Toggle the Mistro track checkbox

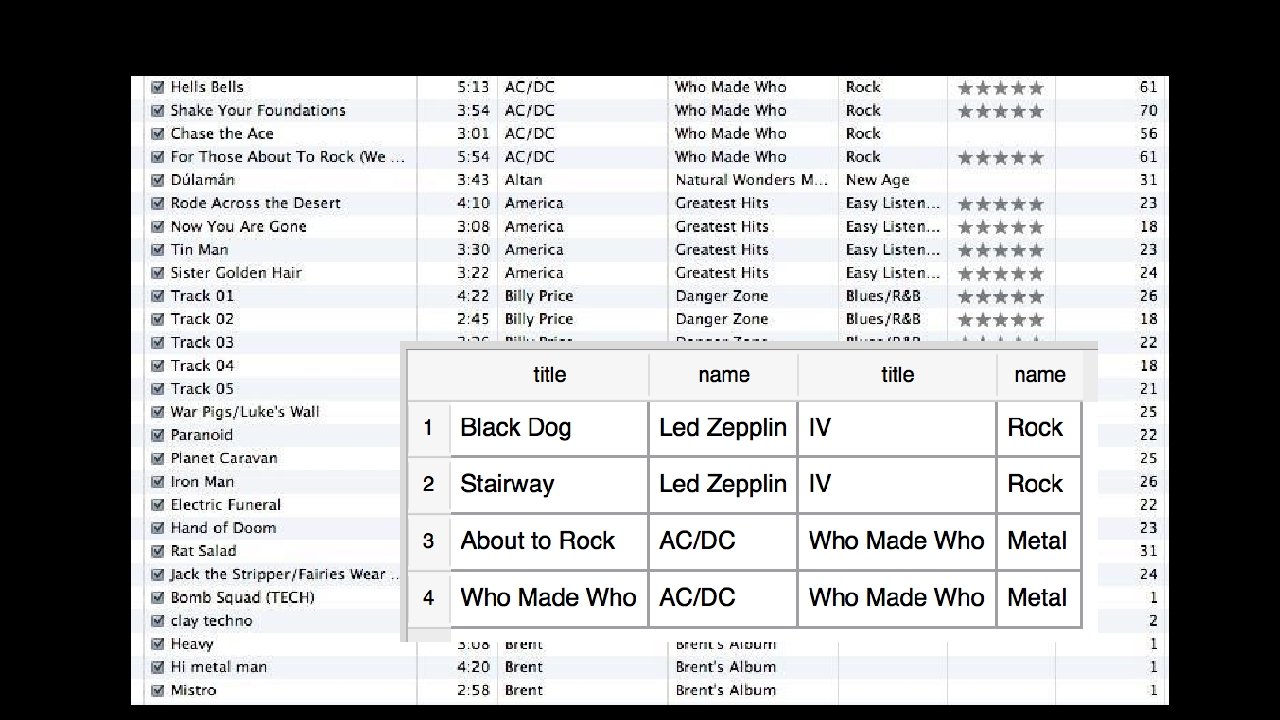(x=157, y=690)
